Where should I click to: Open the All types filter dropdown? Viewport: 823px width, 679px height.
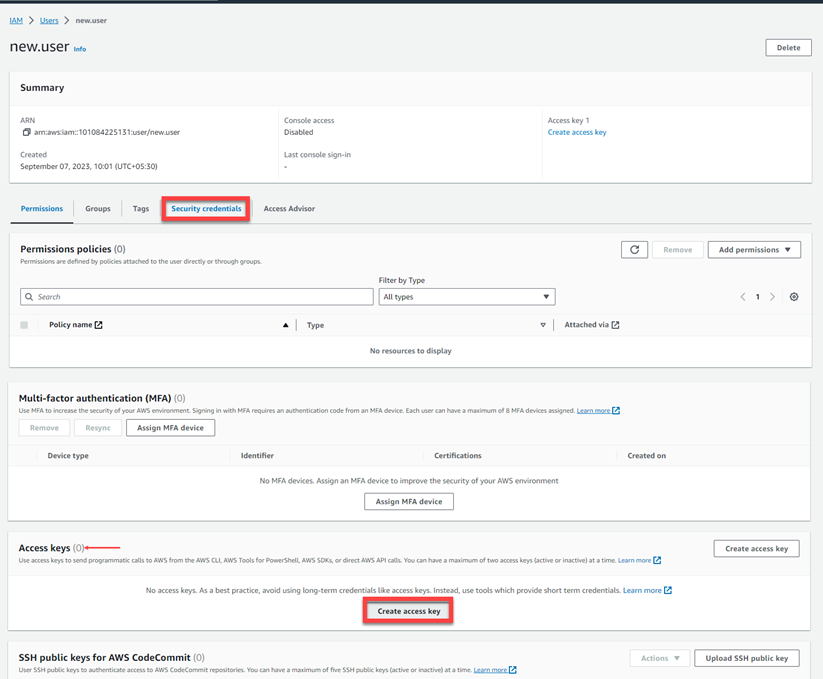(x=466, y=297)
